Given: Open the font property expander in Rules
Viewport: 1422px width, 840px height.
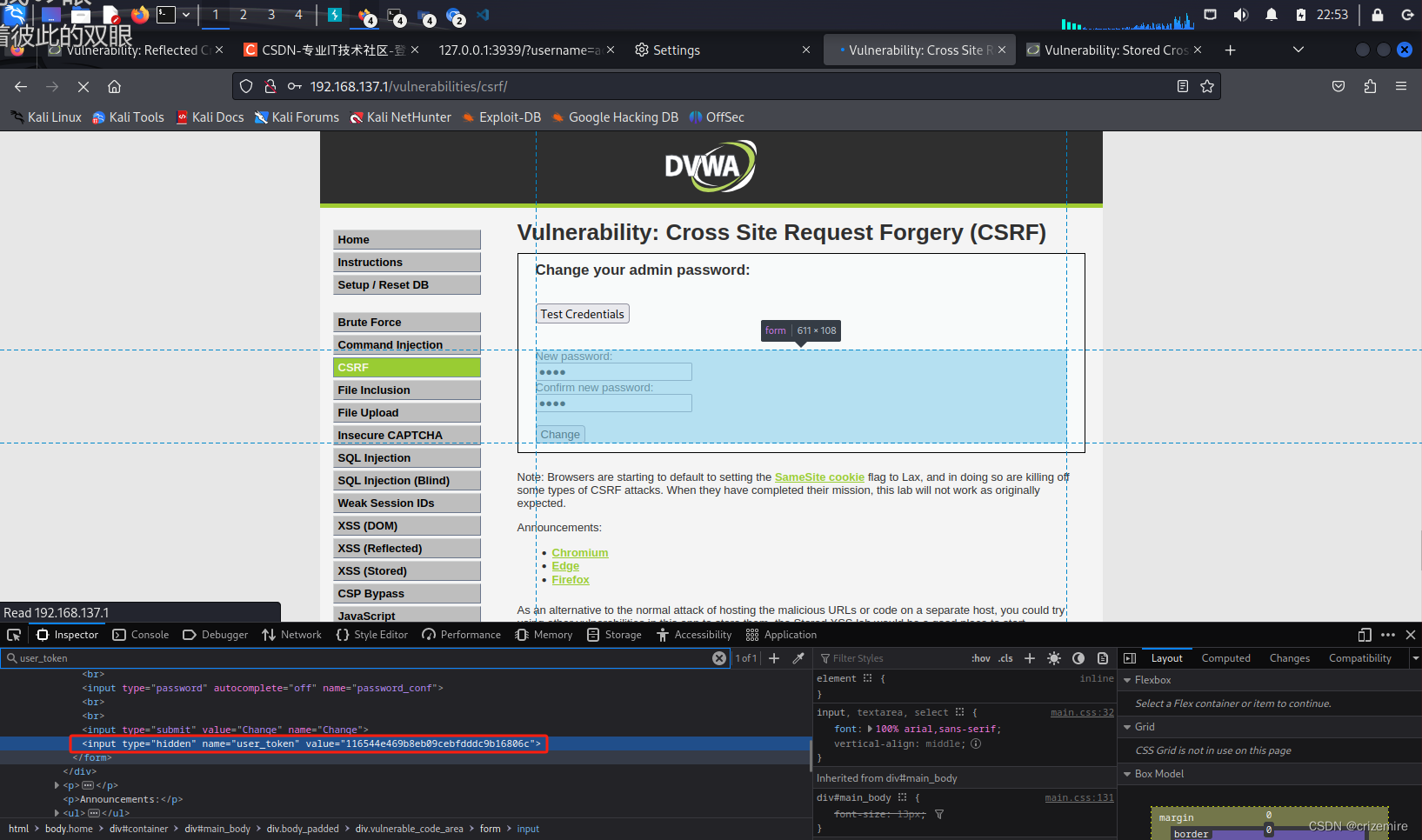Looking at the screenshot, I should click(870, 729).
